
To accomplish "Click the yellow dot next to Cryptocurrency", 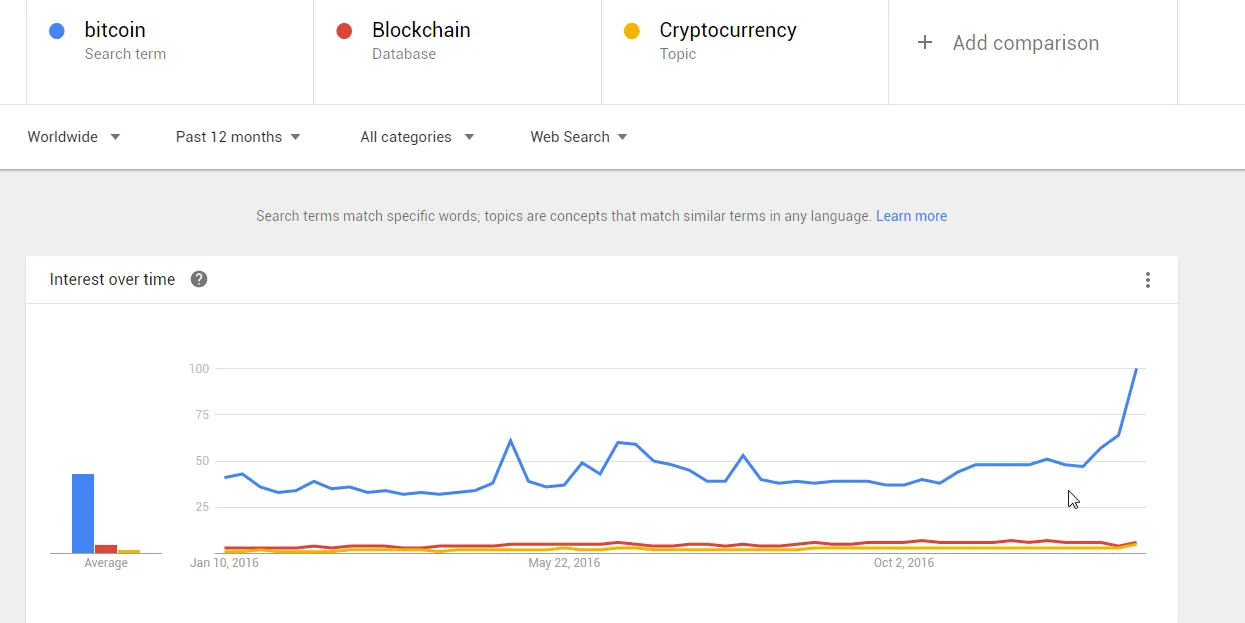I will pyautogui.click(x=632, y=31).
